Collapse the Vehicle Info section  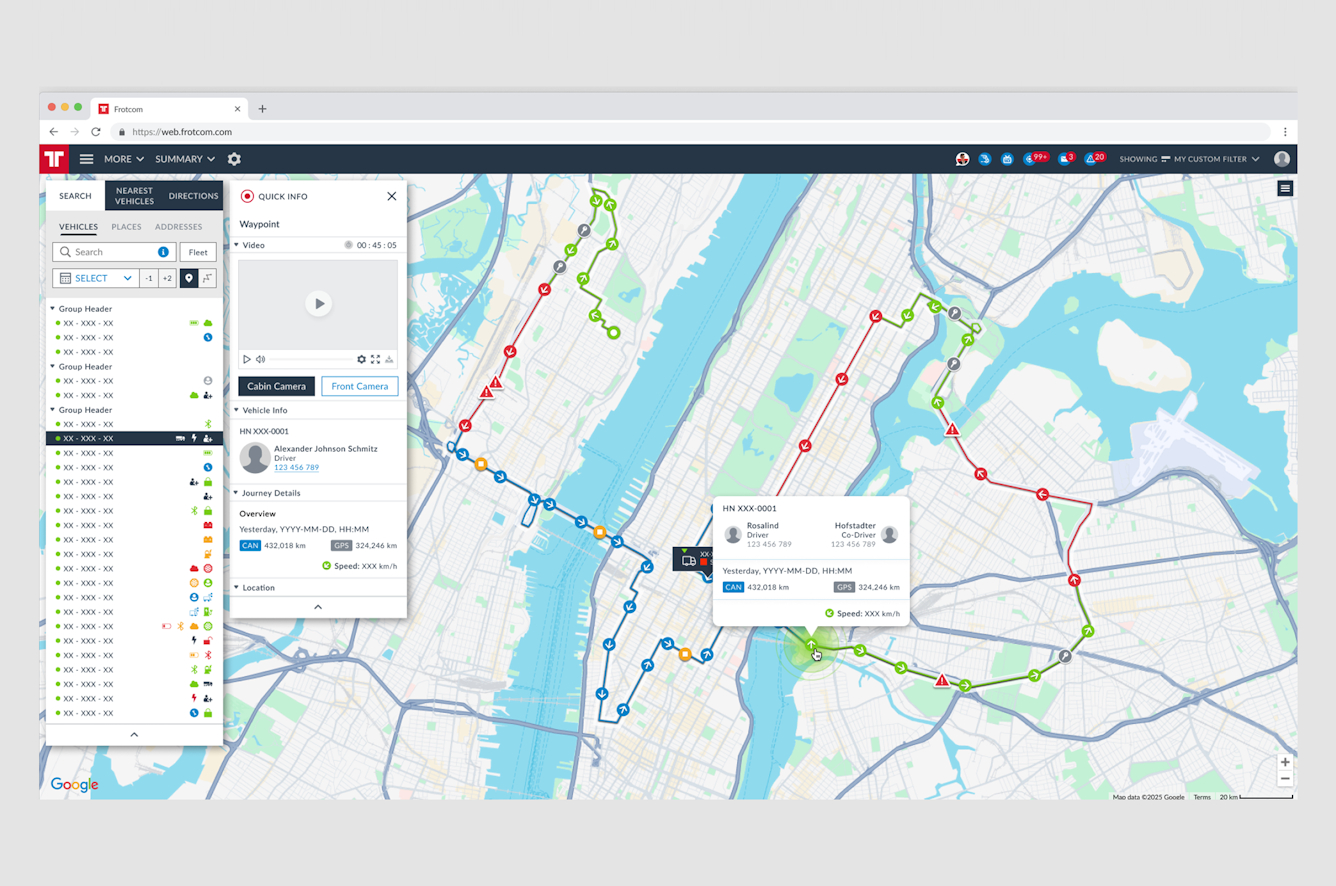click(x=237, y=410)
